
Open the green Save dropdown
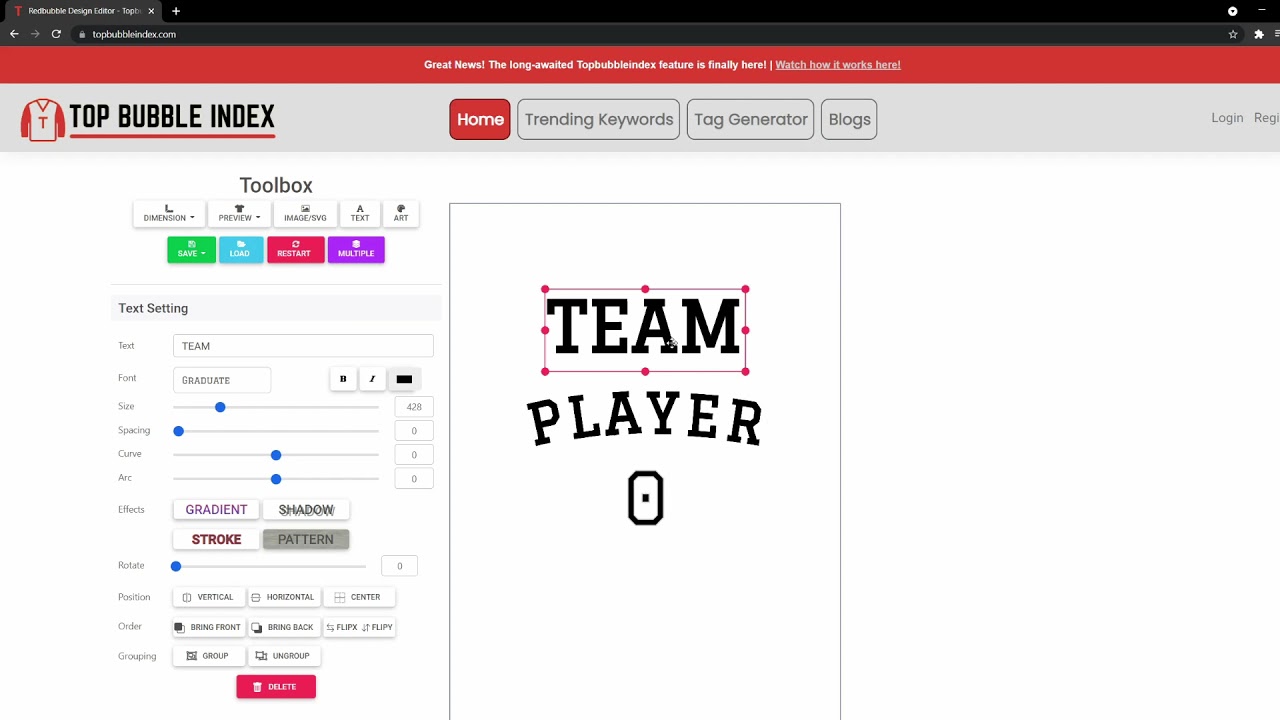191,250
